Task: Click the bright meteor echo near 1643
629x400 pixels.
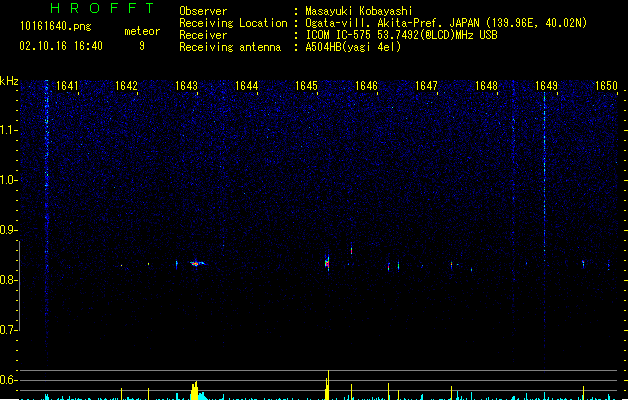Action: point(197,264)
